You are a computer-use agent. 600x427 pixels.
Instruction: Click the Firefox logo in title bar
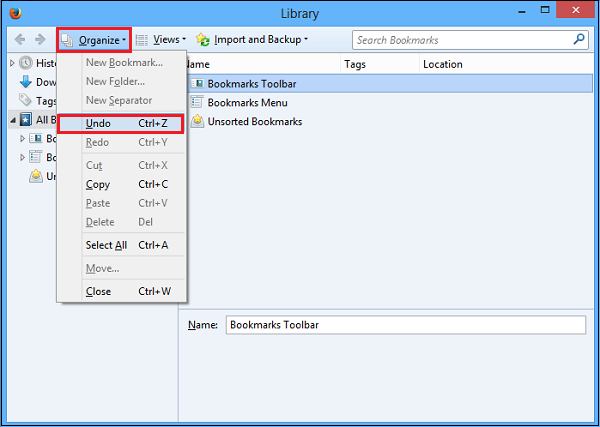point(15,13)
